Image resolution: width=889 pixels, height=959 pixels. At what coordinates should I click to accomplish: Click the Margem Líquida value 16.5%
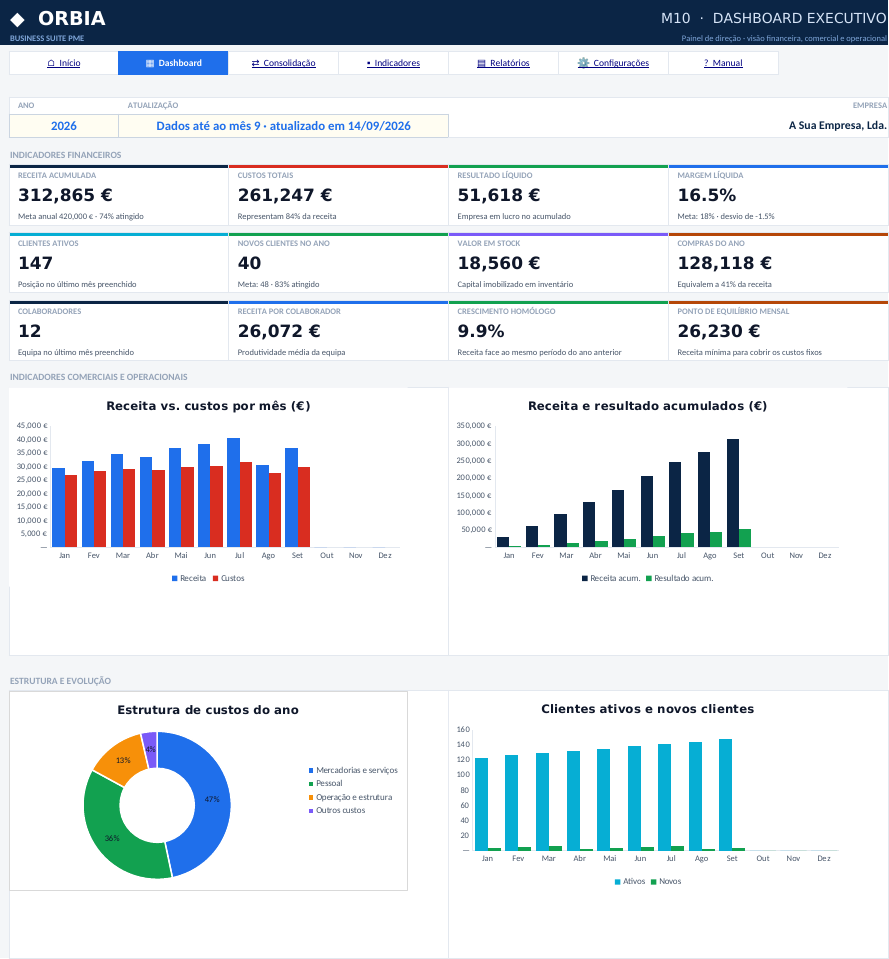pos(707,195)
